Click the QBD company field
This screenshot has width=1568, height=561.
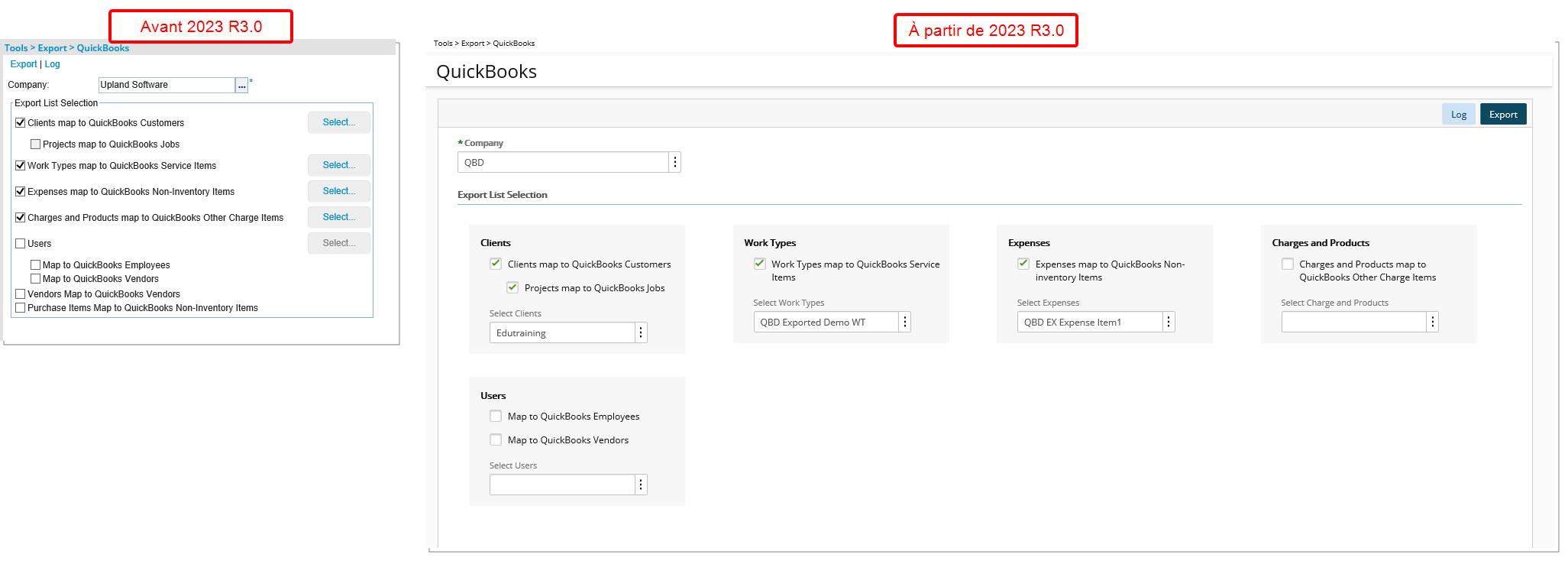tap(563, 162)
